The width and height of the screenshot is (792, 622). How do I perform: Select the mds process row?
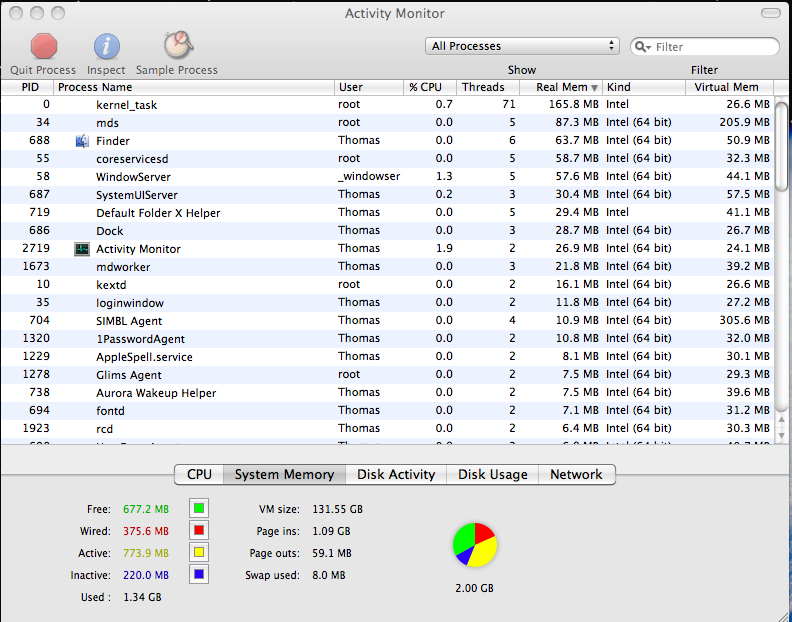[387, 123]
